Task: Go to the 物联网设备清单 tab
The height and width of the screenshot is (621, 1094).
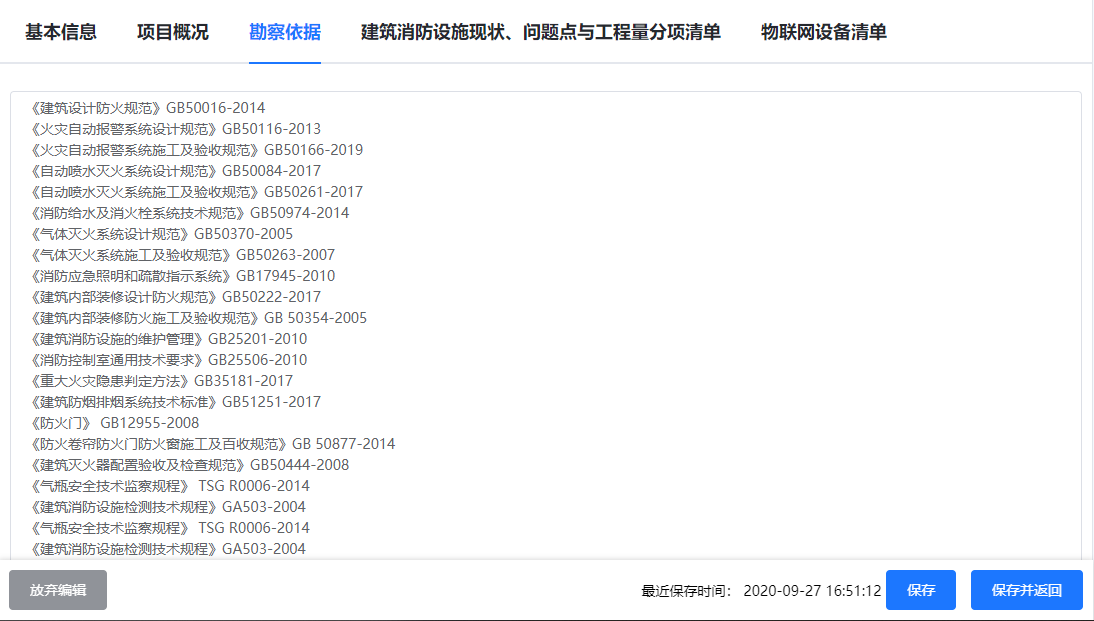Action: point(824,32)
